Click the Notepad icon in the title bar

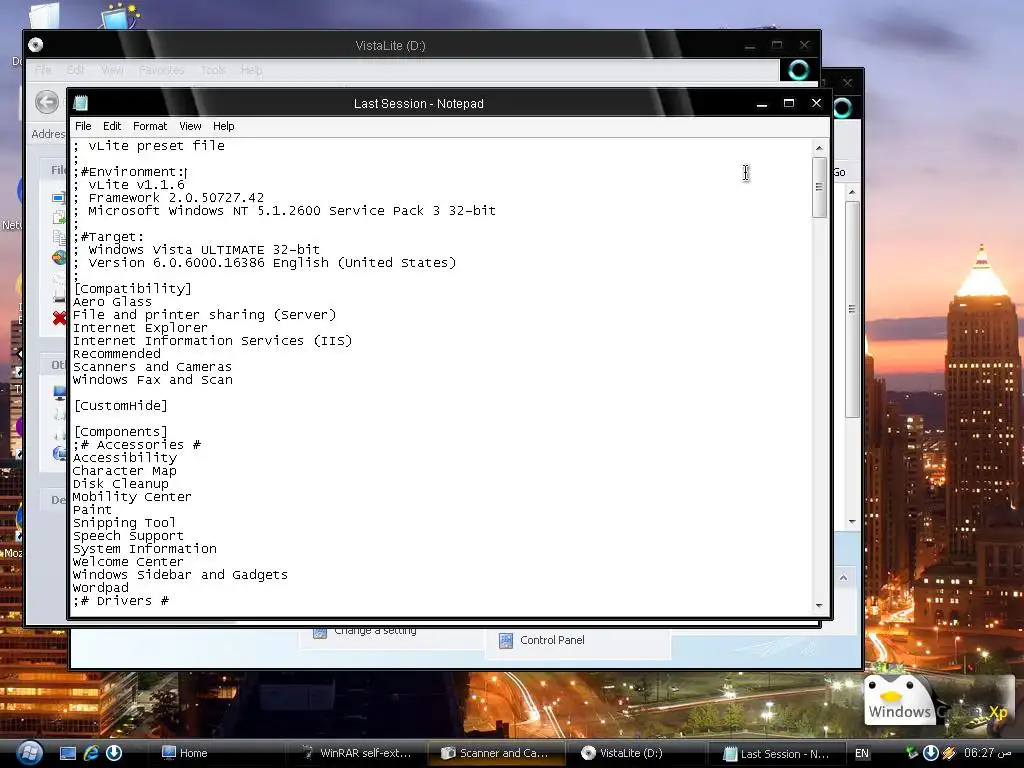tap(81, 103)
